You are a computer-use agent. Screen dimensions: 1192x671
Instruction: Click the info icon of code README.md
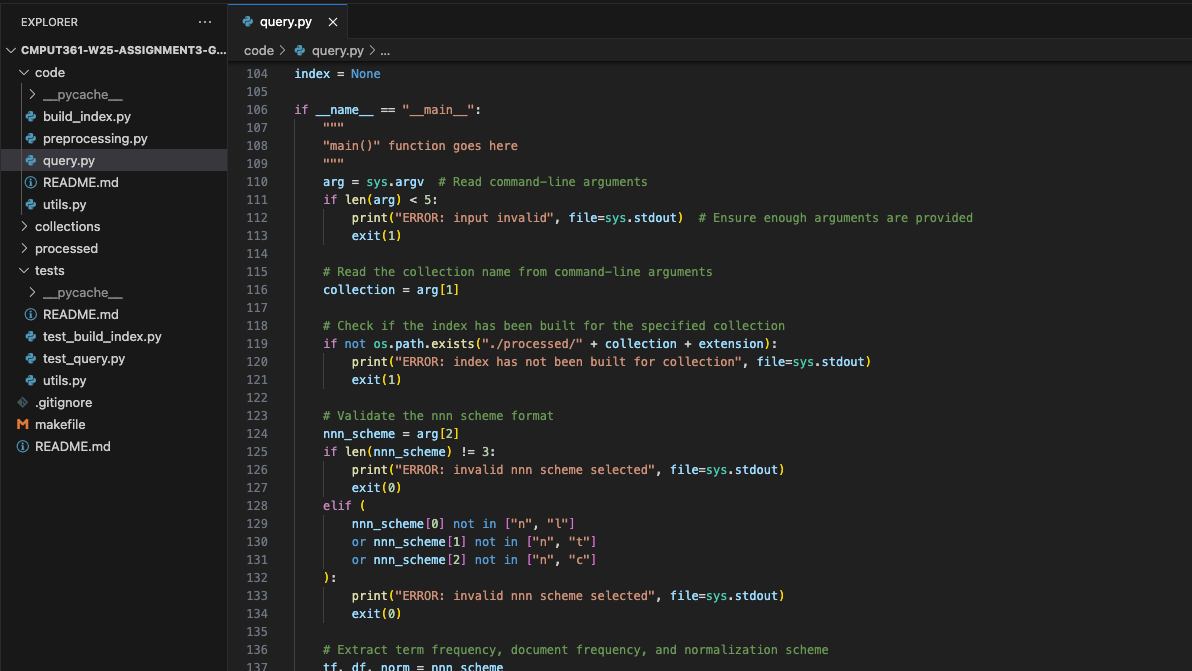tap(31, 183)
